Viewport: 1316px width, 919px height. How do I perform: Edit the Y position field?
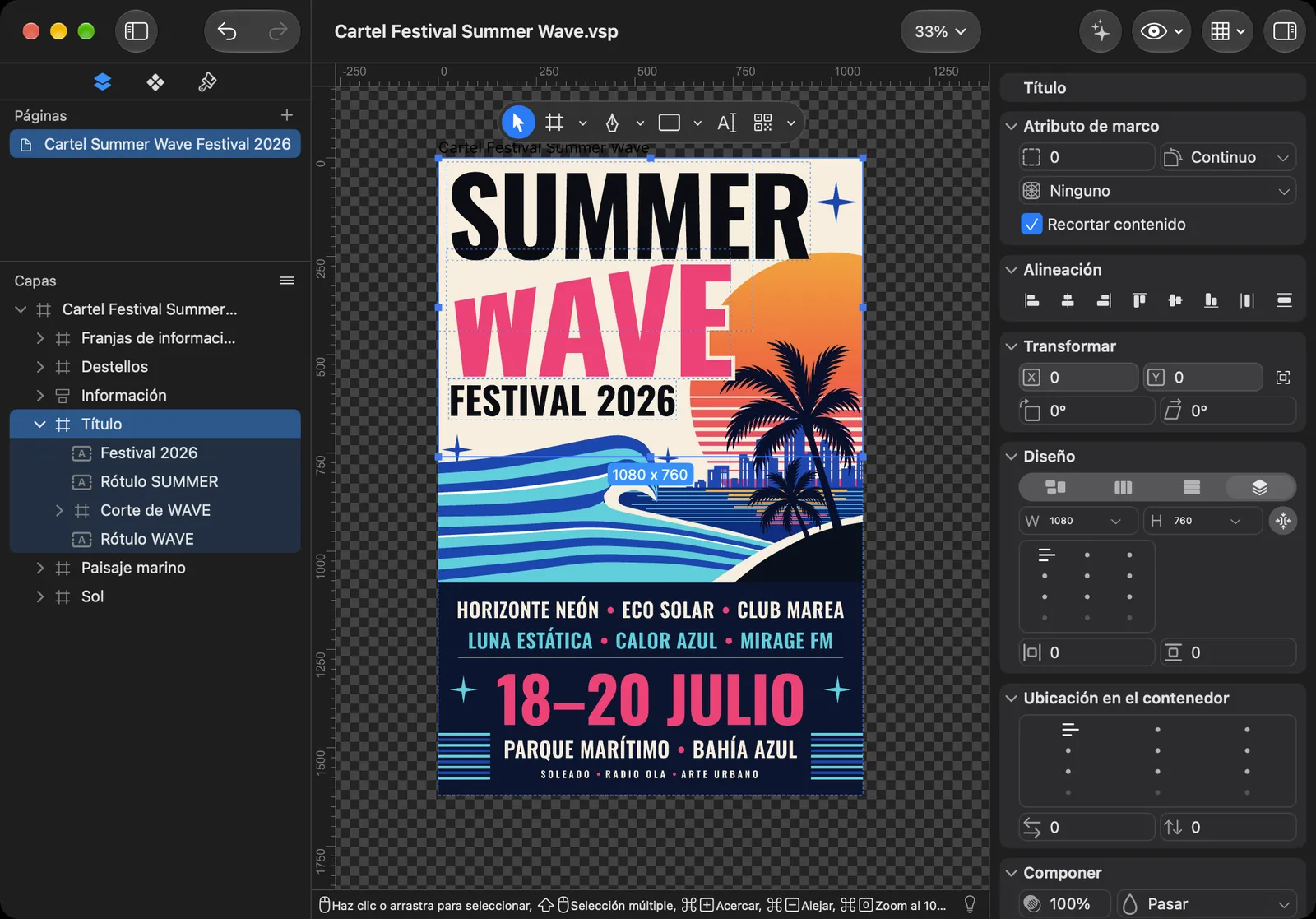[x=1203, y=377]
